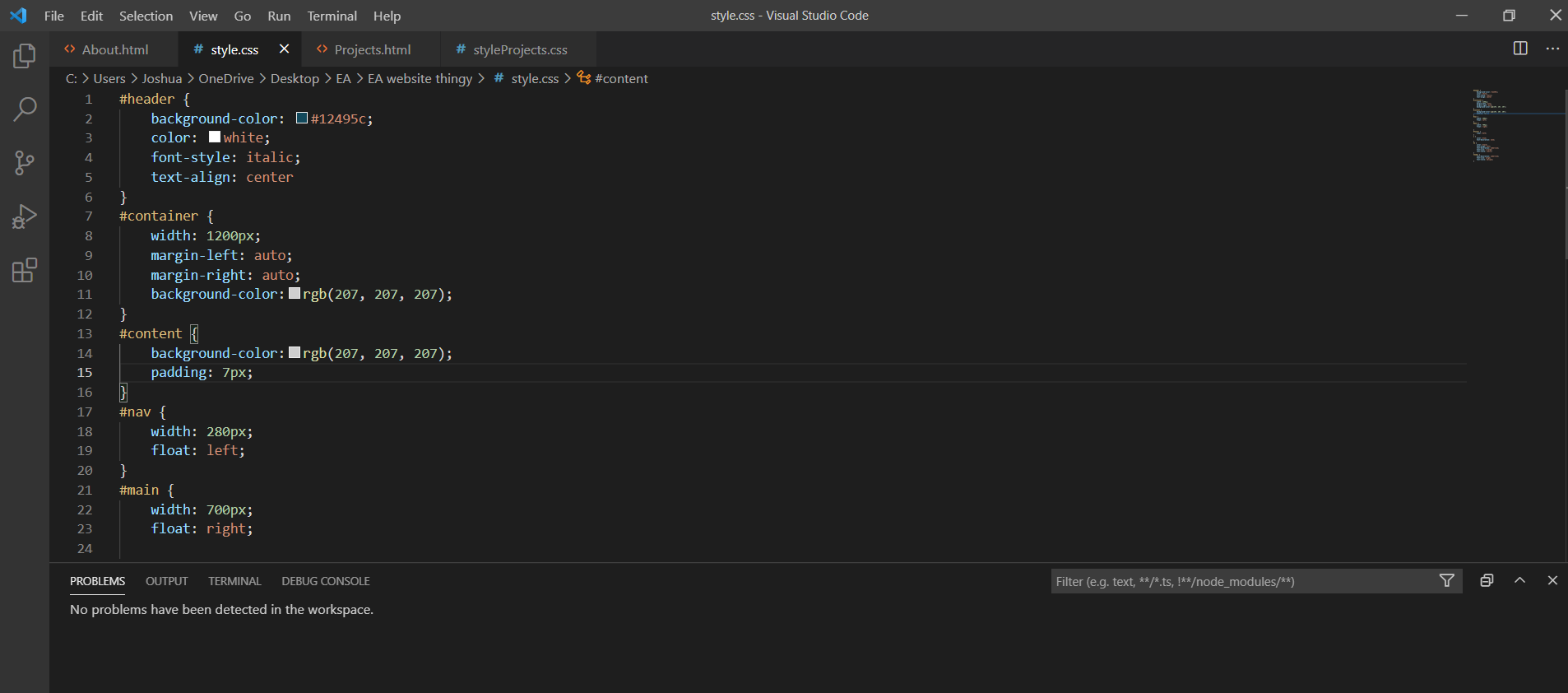Click the filter funnel icon in Problems panel

(x=1446, y=581)
